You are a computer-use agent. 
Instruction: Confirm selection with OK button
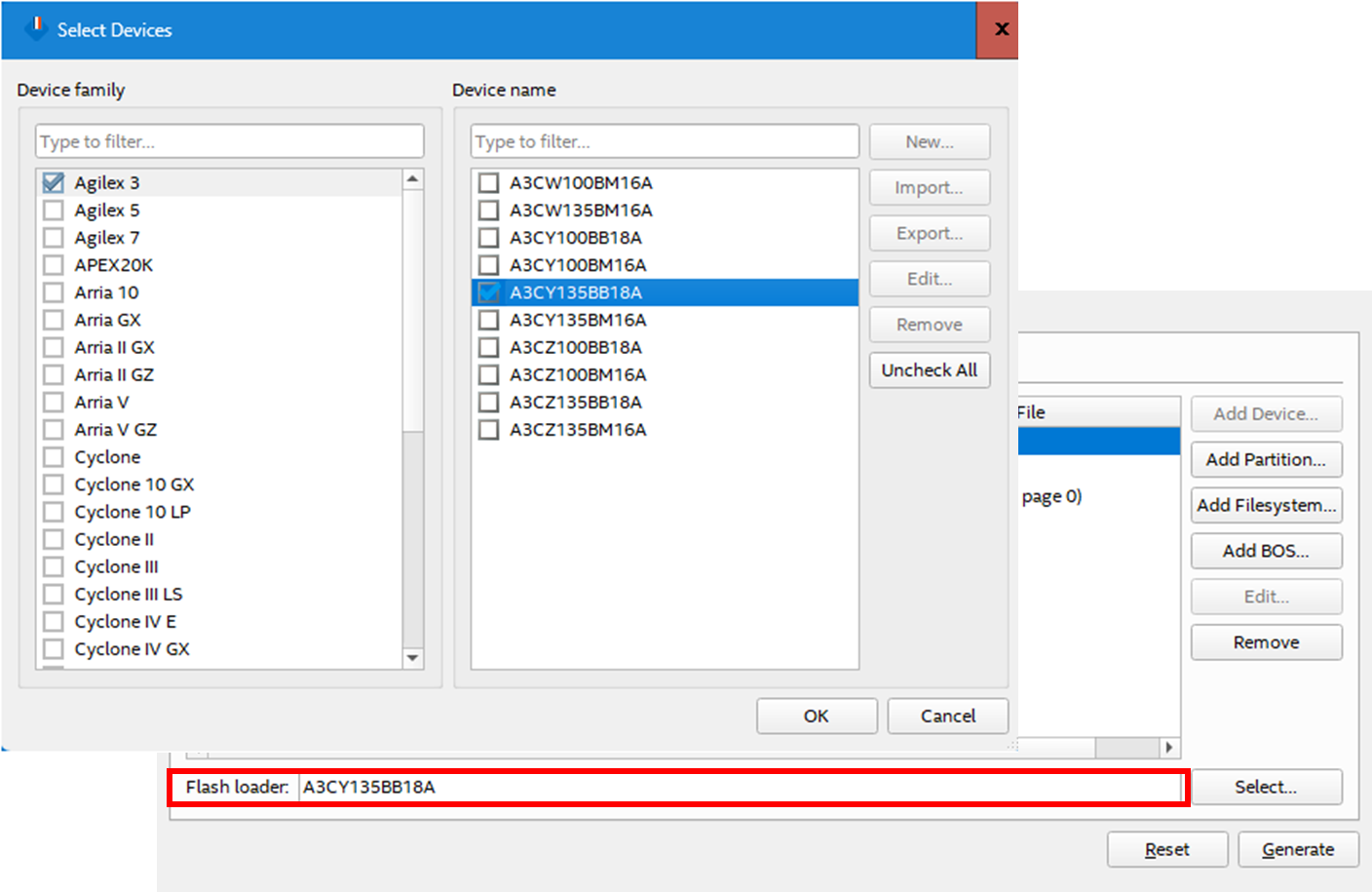coord(817,716)
